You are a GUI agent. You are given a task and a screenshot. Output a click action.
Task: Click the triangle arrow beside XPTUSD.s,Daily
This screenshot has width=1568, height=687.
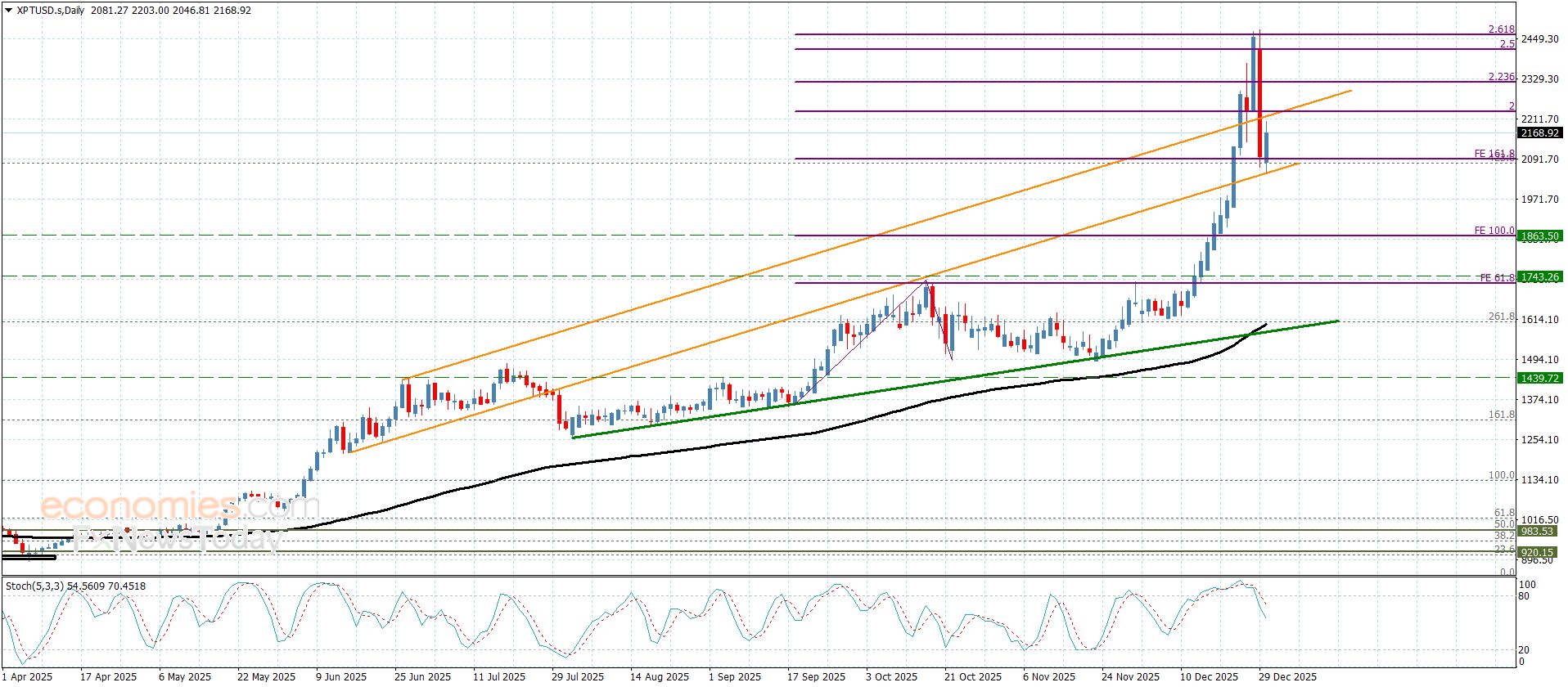click(x=8, y=11)
